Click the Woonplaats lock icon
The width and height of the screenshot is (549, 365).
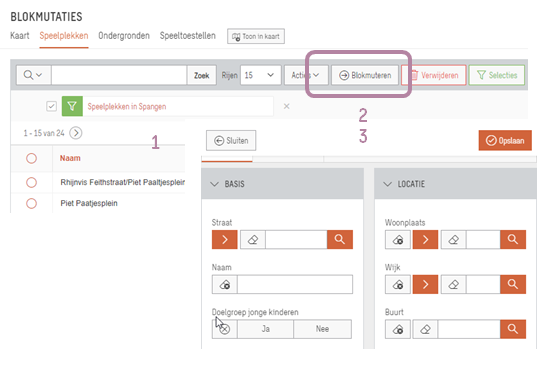[x=398, y=240]
